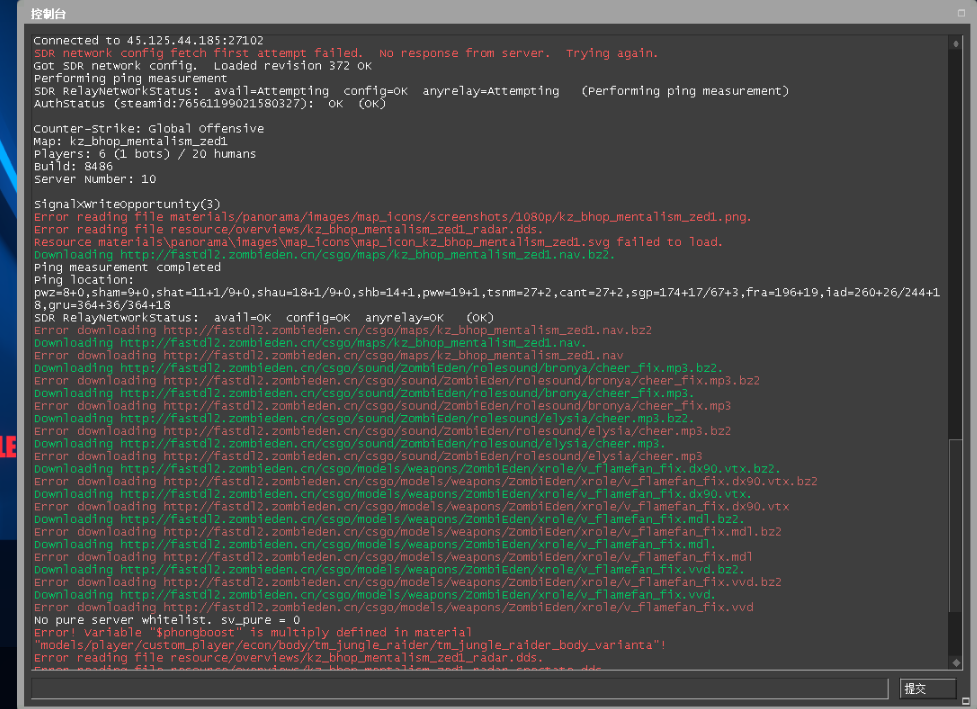Click the resize grip at console corner
This screenshot has width=977, height=709.
tap(965, 701)
